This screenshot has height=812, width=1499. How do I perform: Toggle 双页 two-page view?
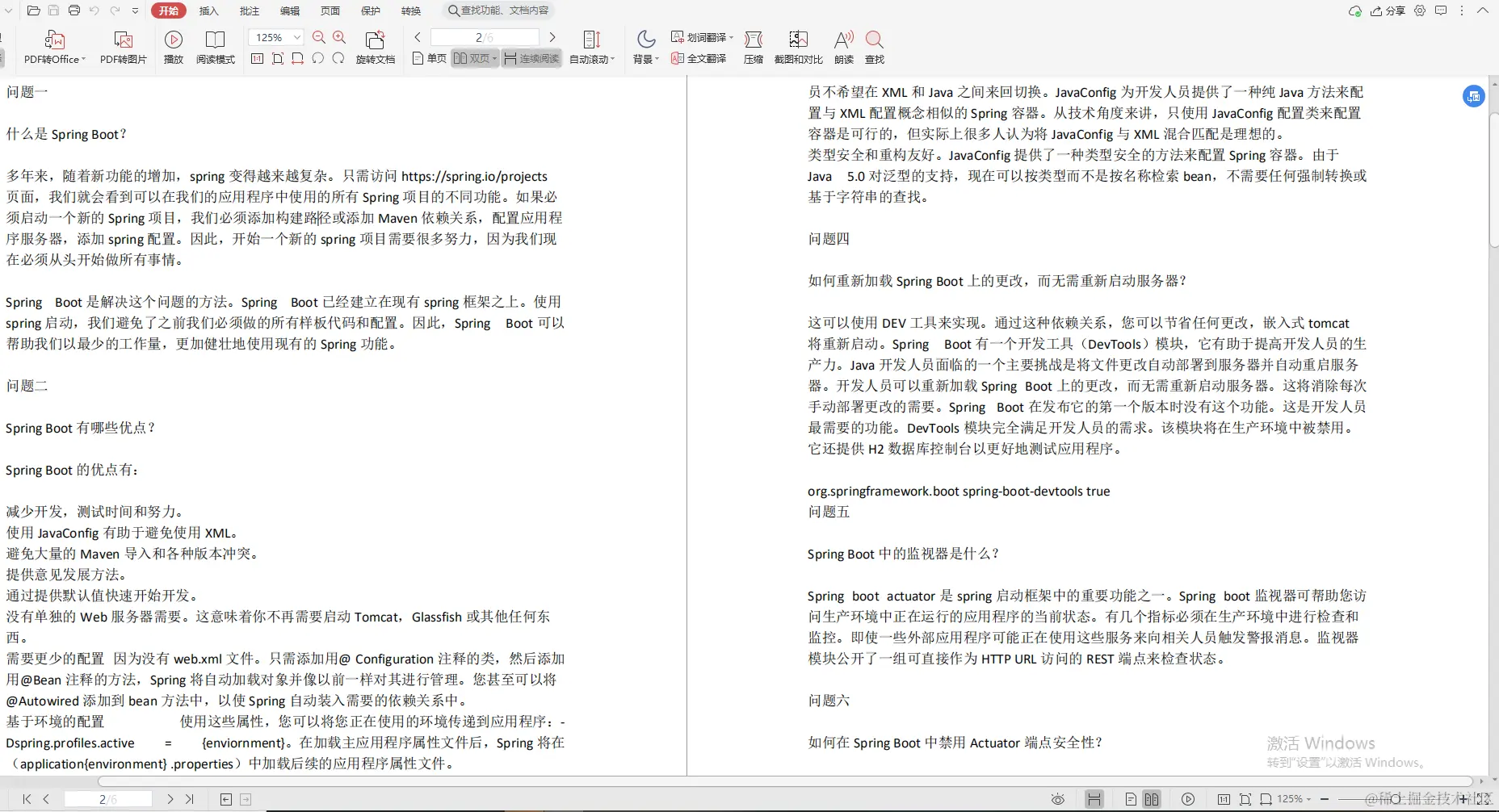tap(475, 58)
